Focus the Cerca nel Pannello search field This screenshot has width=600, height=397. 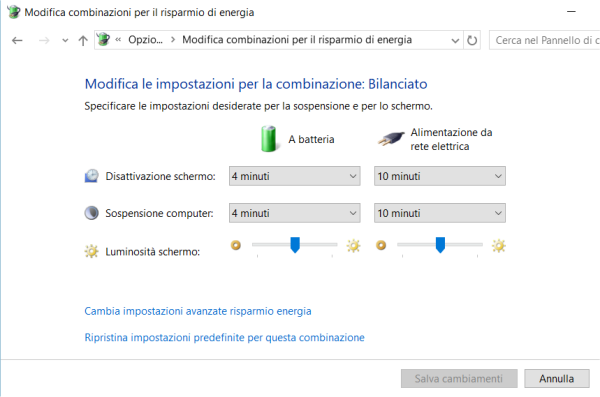pos(545,40)
